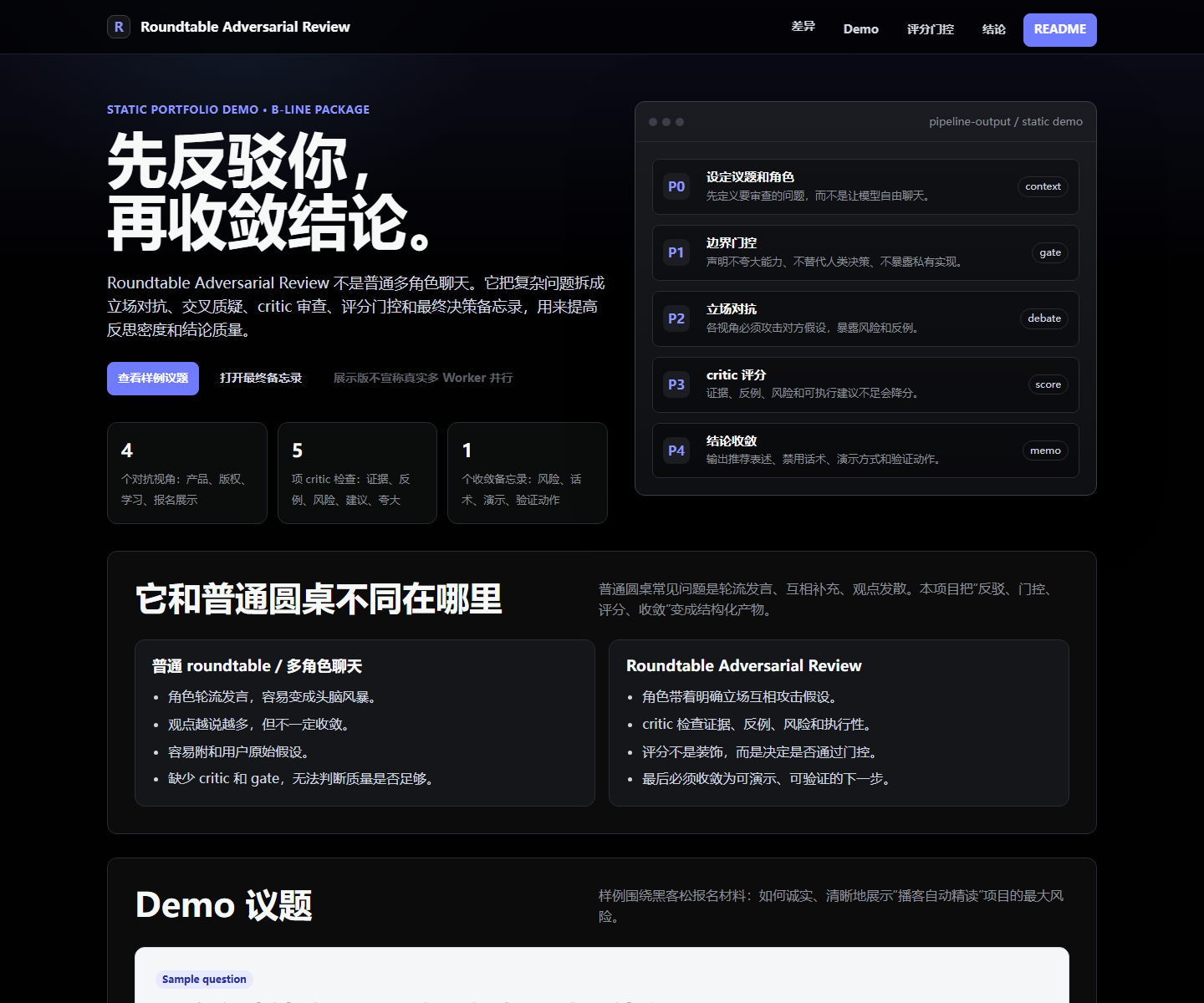1204x1003 pixels.
Task: Click the P4 description 输出推荐表述
Action: [x=826, y=459]
